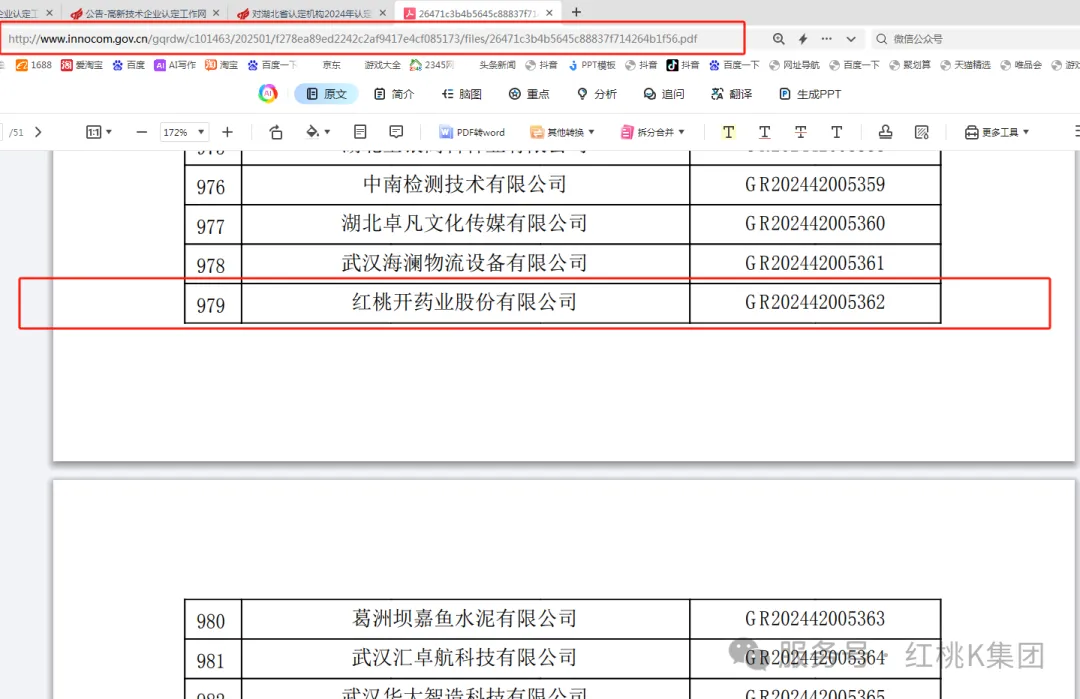Click the stamp tool icon

[x=886, y=132]
